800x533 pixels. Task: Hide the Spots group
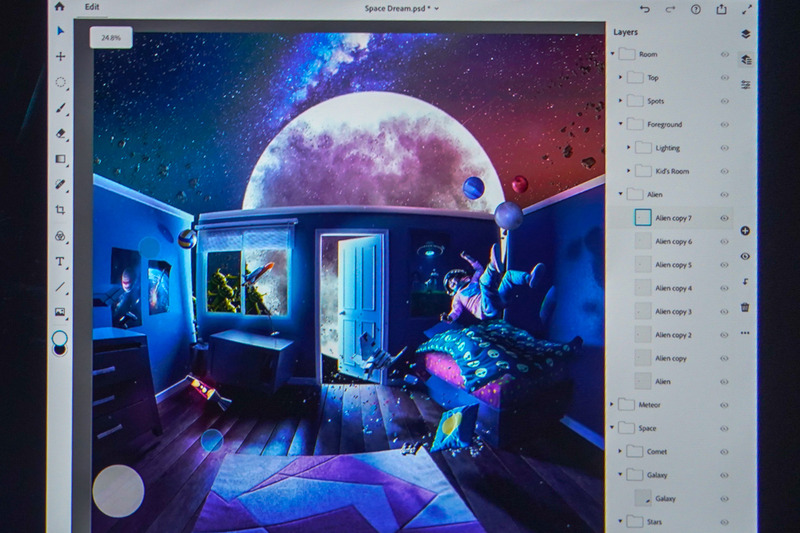[724, 101]
